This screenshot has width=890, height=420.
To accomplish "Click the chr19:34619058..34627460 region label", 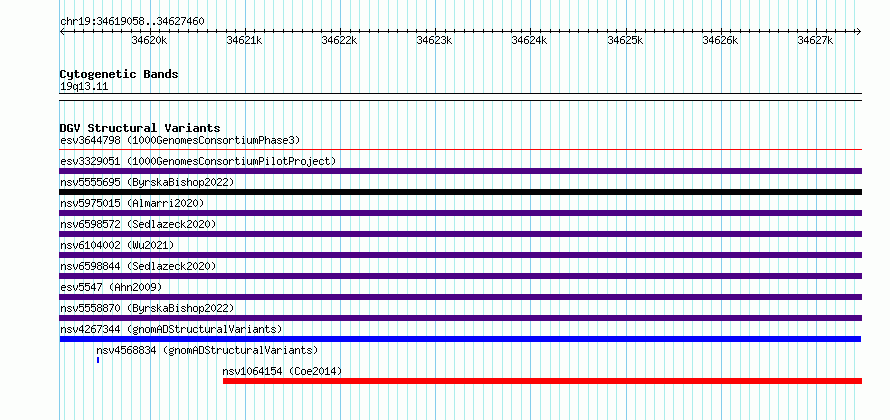I will click(x=132, y=22).
